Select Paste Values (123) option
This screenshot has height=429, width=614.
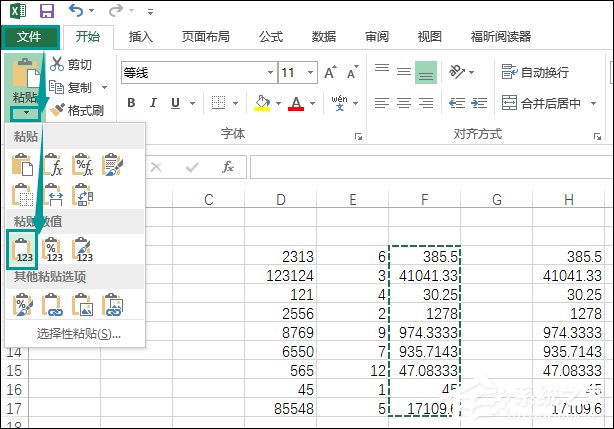click(22, 248)
